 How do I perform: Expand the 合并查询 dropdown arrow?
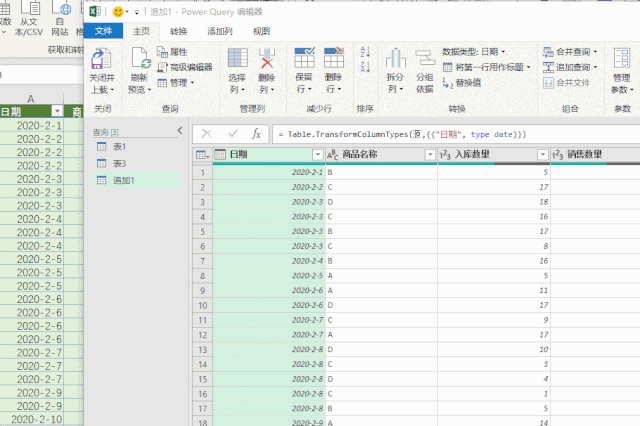595,52
